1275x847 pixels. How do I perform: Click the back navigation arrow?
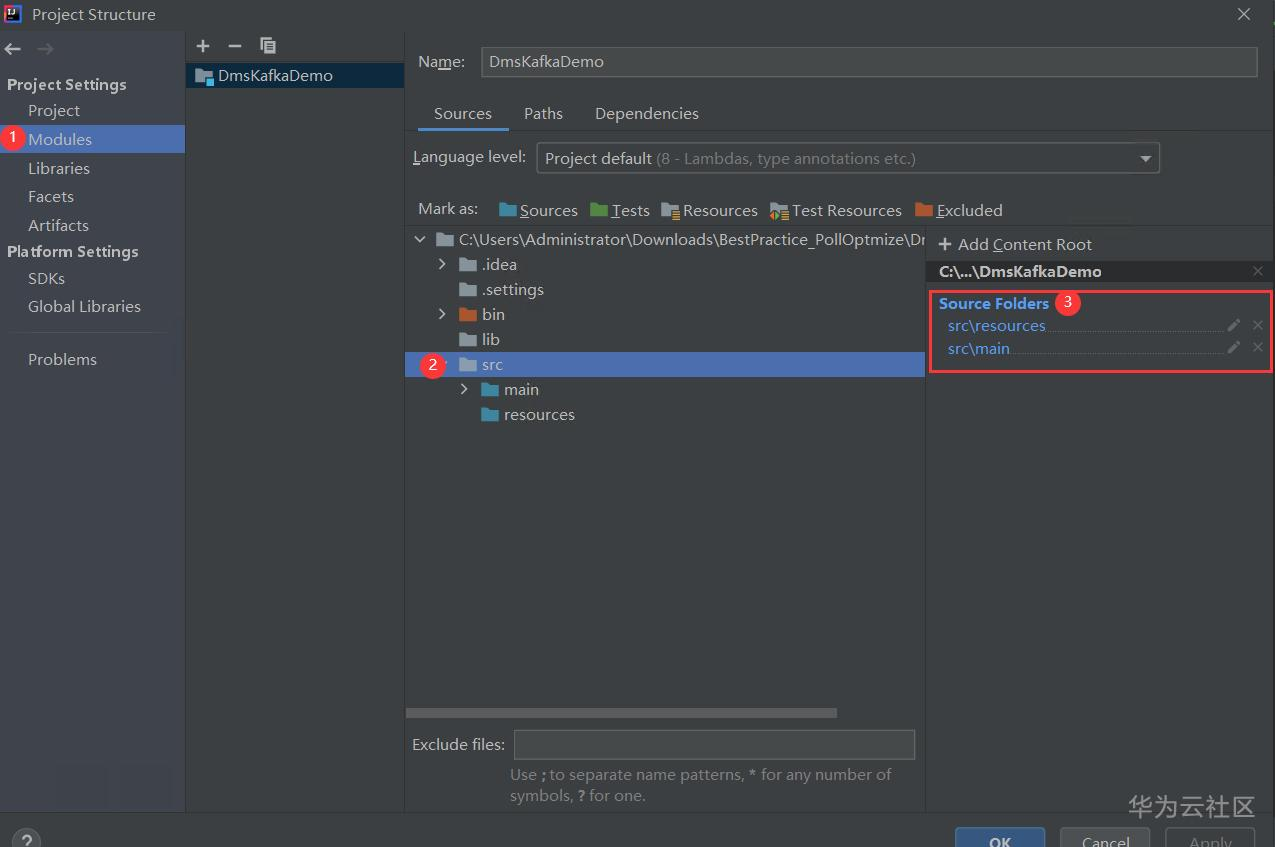click(x=13, y=49)
